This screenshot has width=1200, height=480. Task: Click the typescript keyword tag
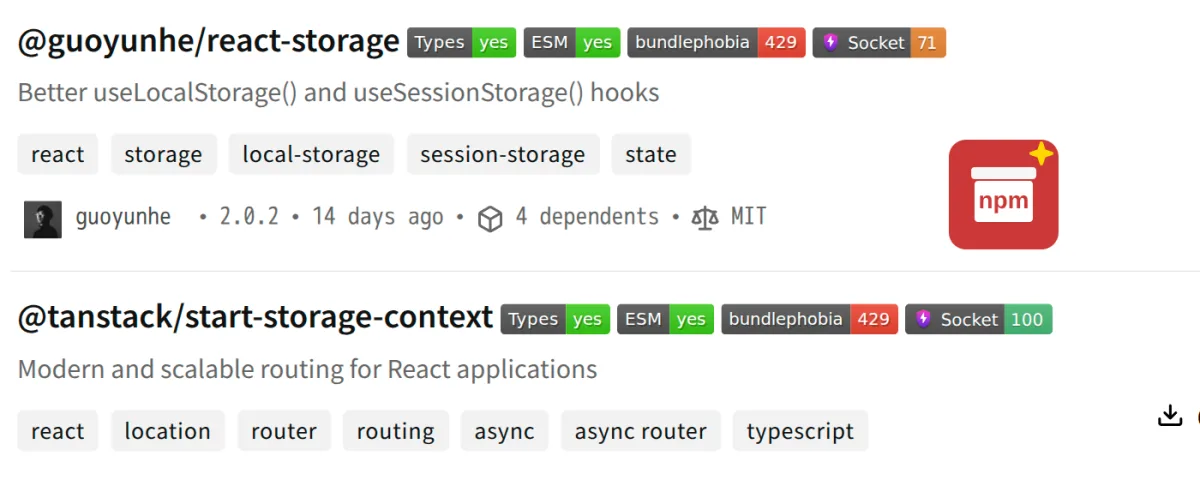click(x=800, y=431)
